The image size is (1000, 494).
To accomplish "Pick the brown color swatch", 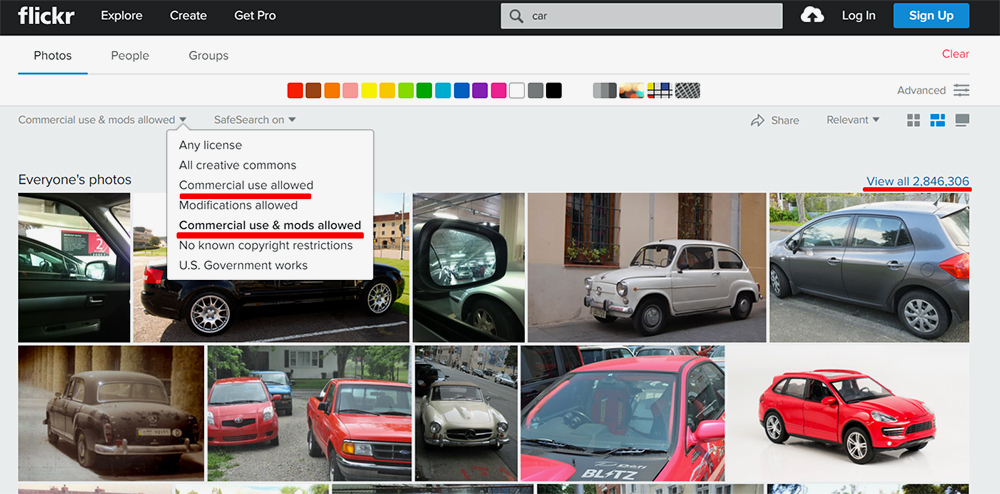I will (x=313, y=91).
